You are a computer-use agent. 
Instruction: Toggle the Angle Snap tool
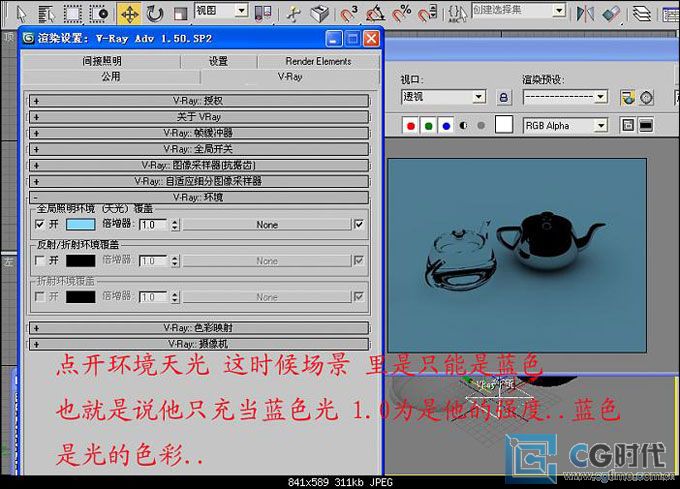376,13
